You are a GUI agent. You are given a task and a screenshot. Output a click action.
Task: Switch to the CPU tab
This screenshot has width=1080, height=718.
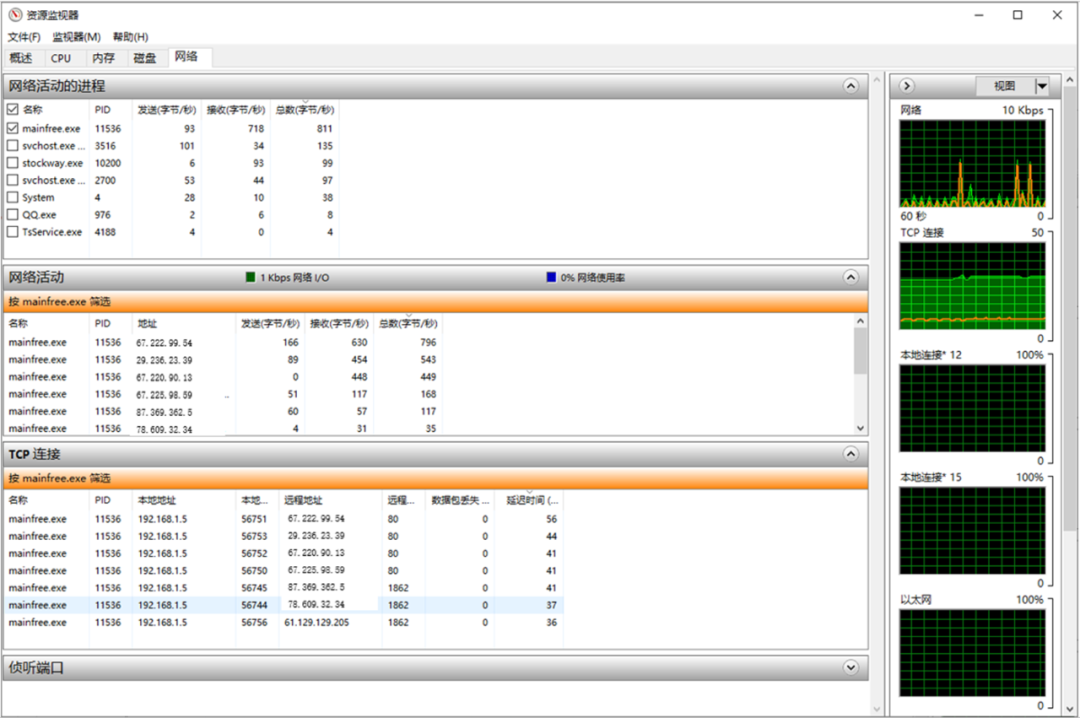click(61, 58)
